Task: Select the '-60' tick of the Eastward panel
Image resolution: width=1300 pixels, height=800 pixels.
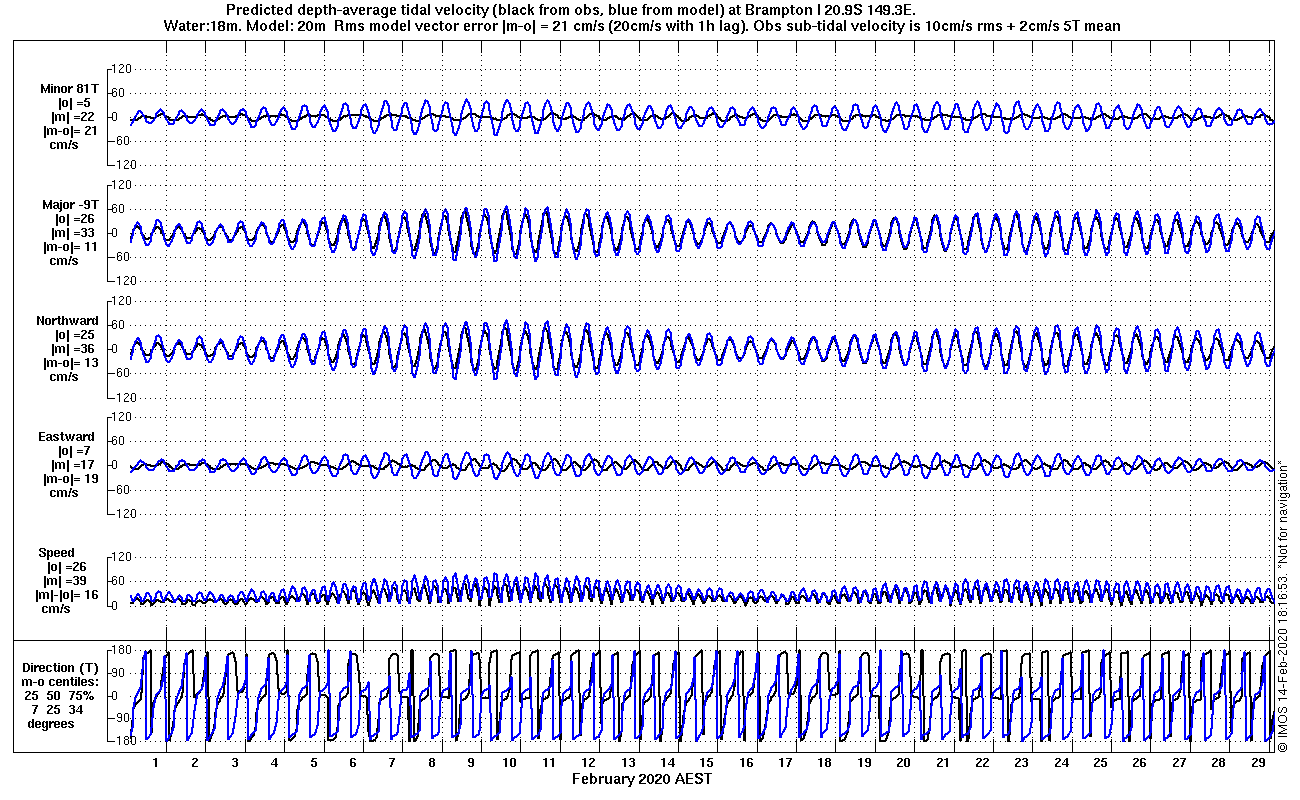Action: pyautogui.click(x=123, y=488)
